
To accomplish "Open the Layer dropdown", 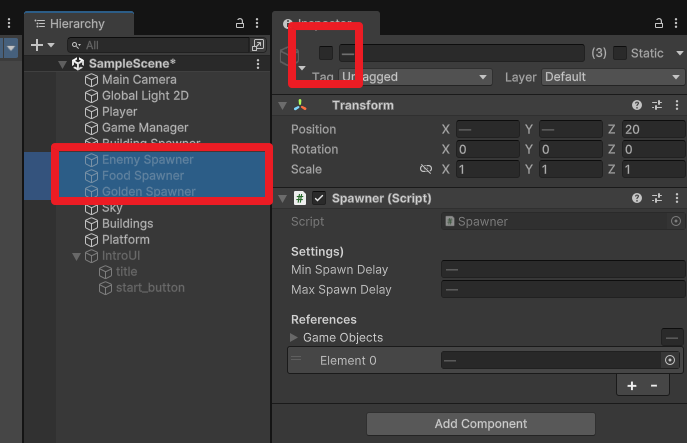I will point(612,77).
